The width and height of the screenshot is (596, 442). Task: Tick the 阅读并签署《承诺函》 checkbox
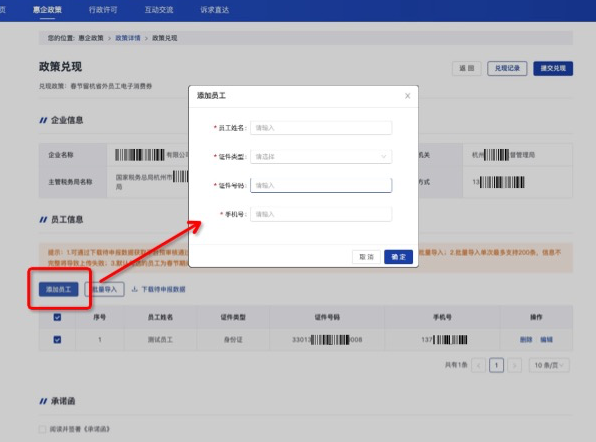(x=42, y=429)
